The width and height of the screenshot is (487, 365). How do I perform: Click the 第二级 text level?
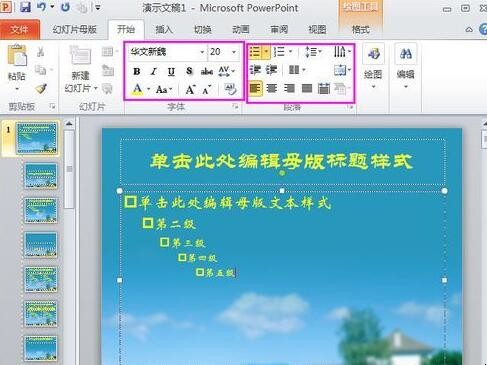coord(176,224)
